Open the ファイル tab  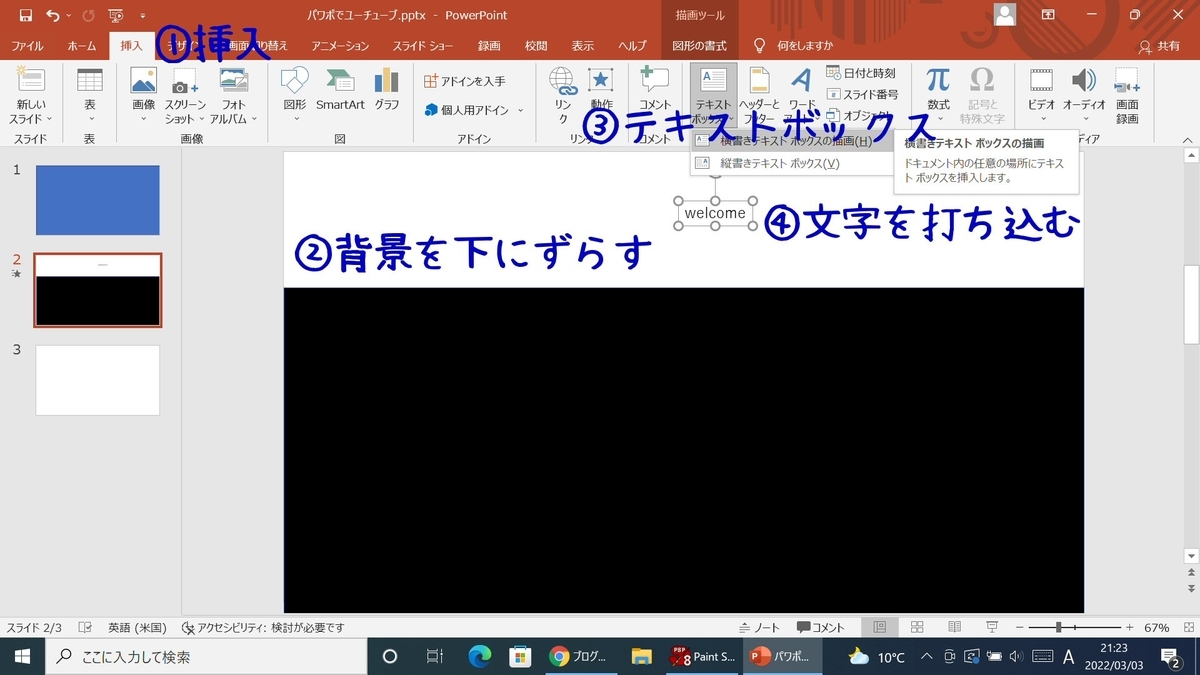pos(27,46)
